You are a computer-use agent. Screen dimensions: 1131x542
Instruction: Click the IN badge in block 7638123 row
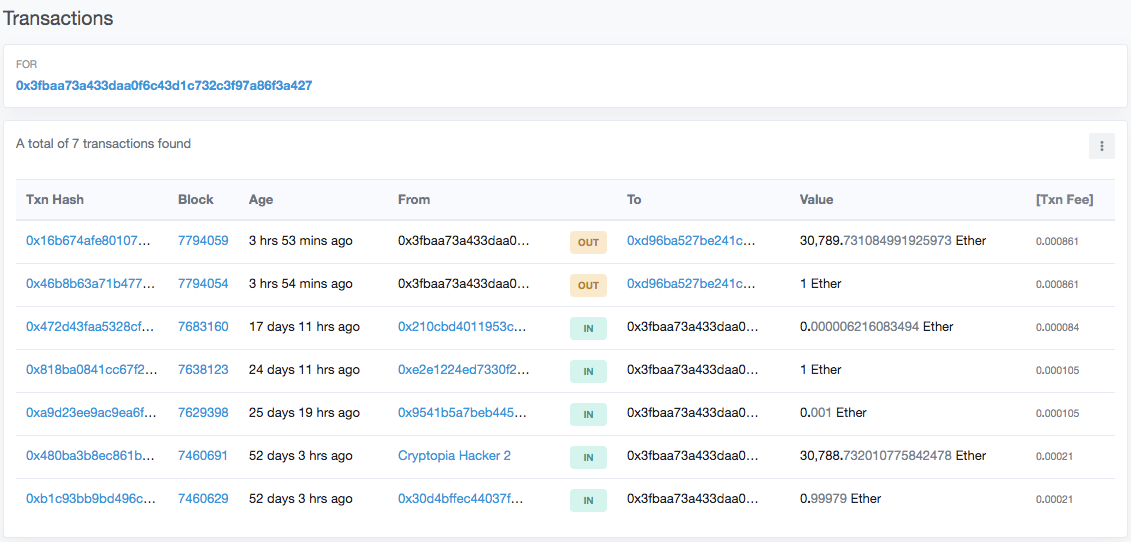[x=589, y=371]
